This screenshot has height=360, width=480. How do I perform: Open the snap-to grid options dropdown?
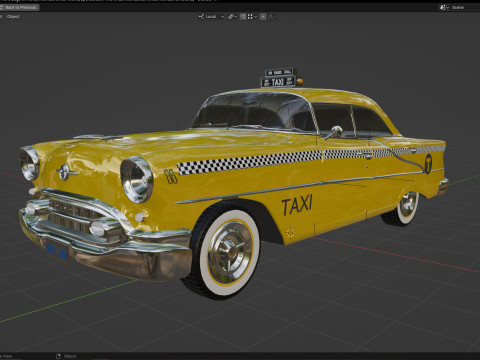click(252, 17)
